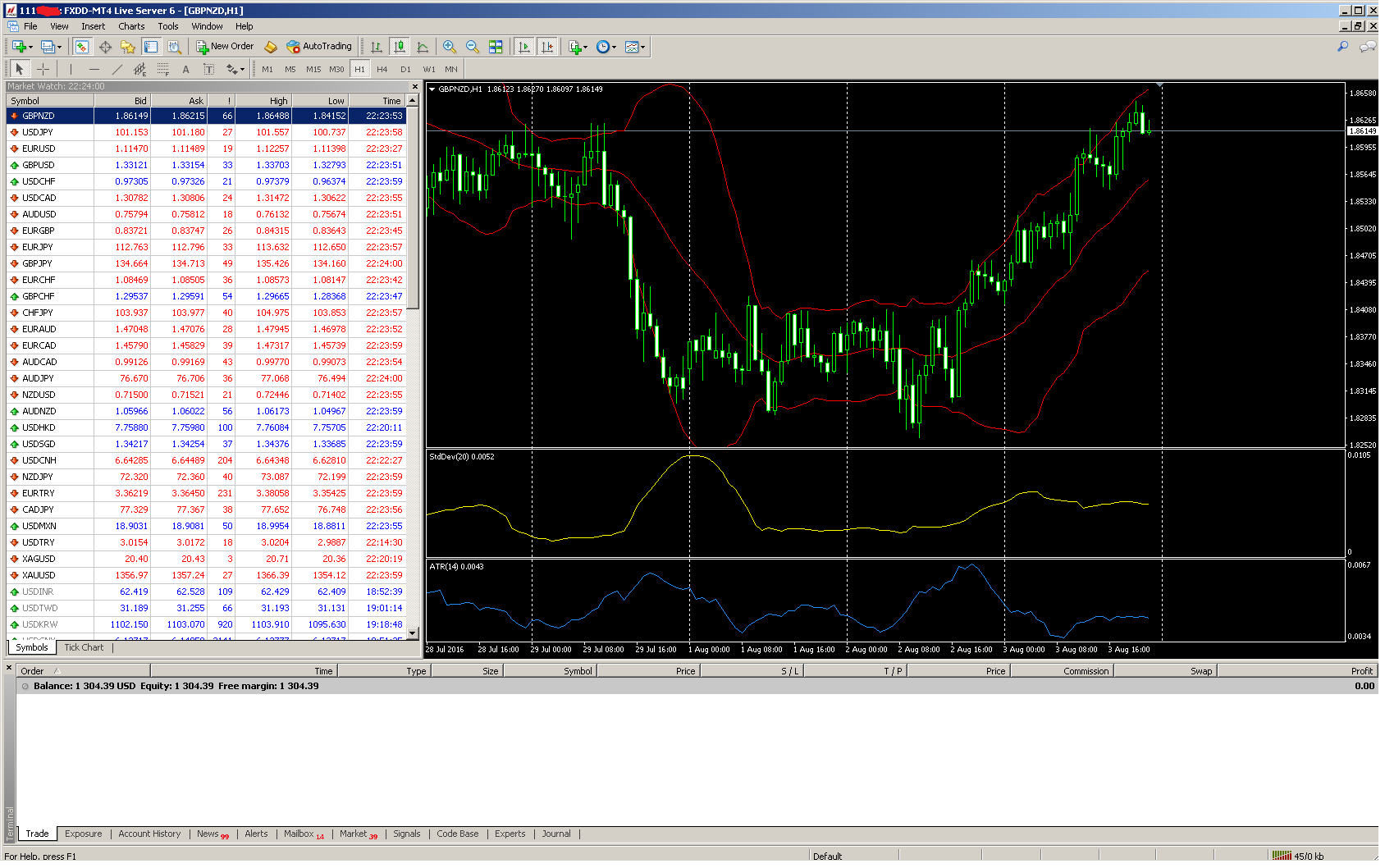
Task: Open the Navigator star-folder icon
Action: [127, 47]
